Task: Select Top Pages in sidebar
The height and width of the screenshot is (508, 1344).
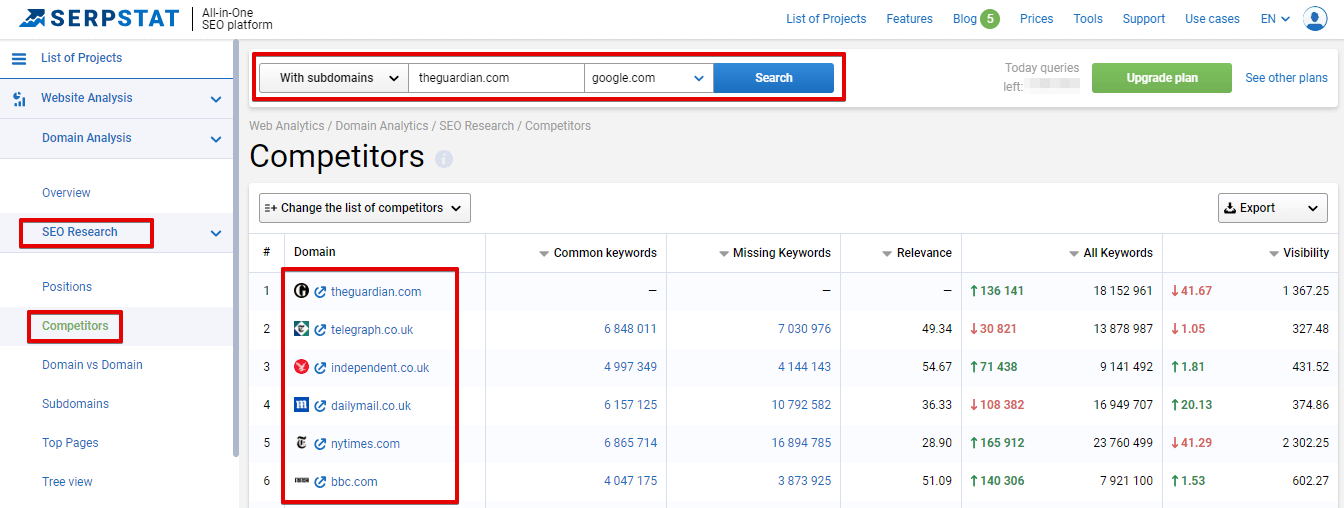Action: click(x=70, y=443)
